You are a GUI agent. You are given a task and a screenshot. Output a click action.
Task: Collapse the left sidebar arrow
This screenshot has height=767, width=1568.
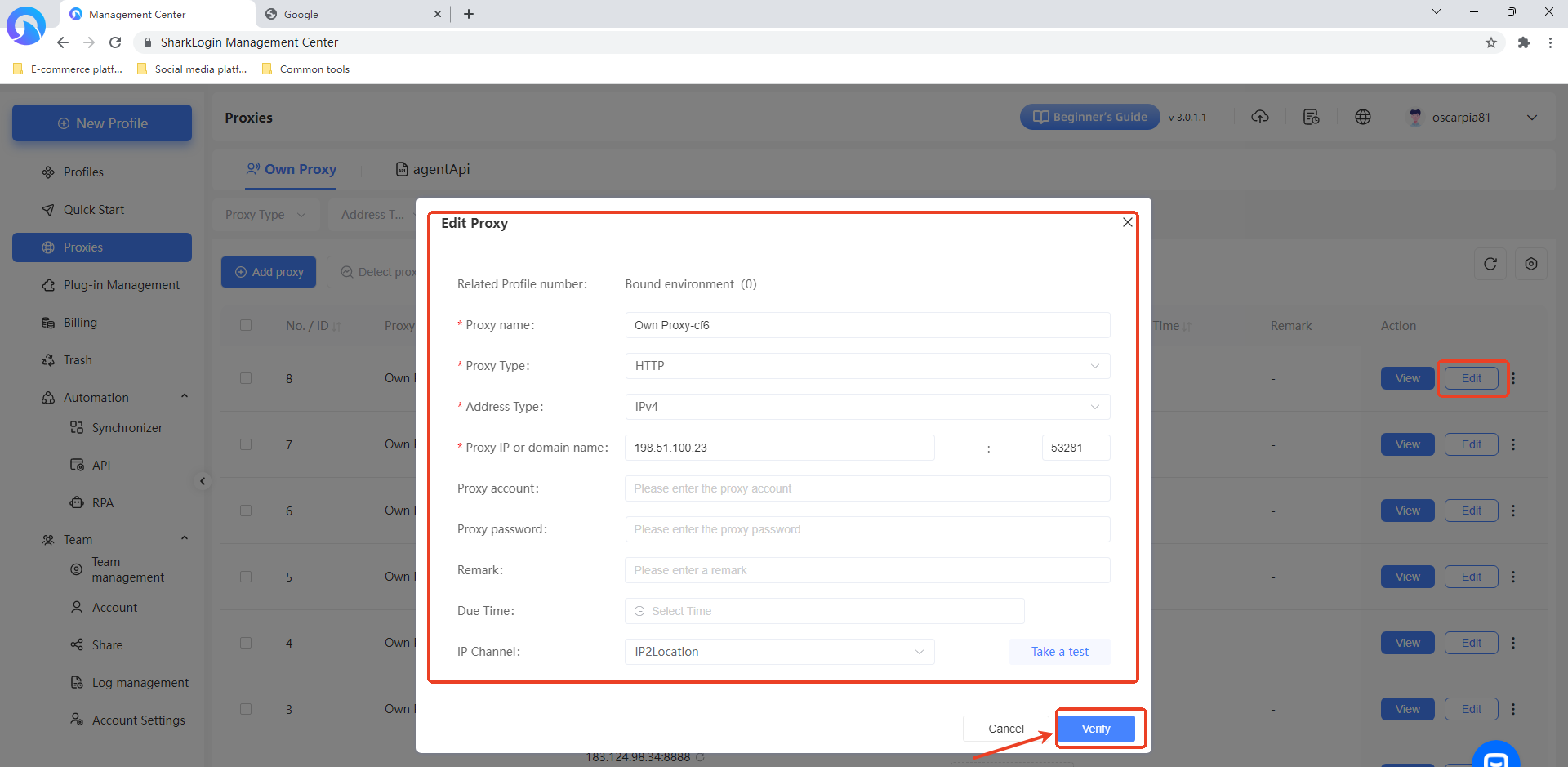click(203, 481)
